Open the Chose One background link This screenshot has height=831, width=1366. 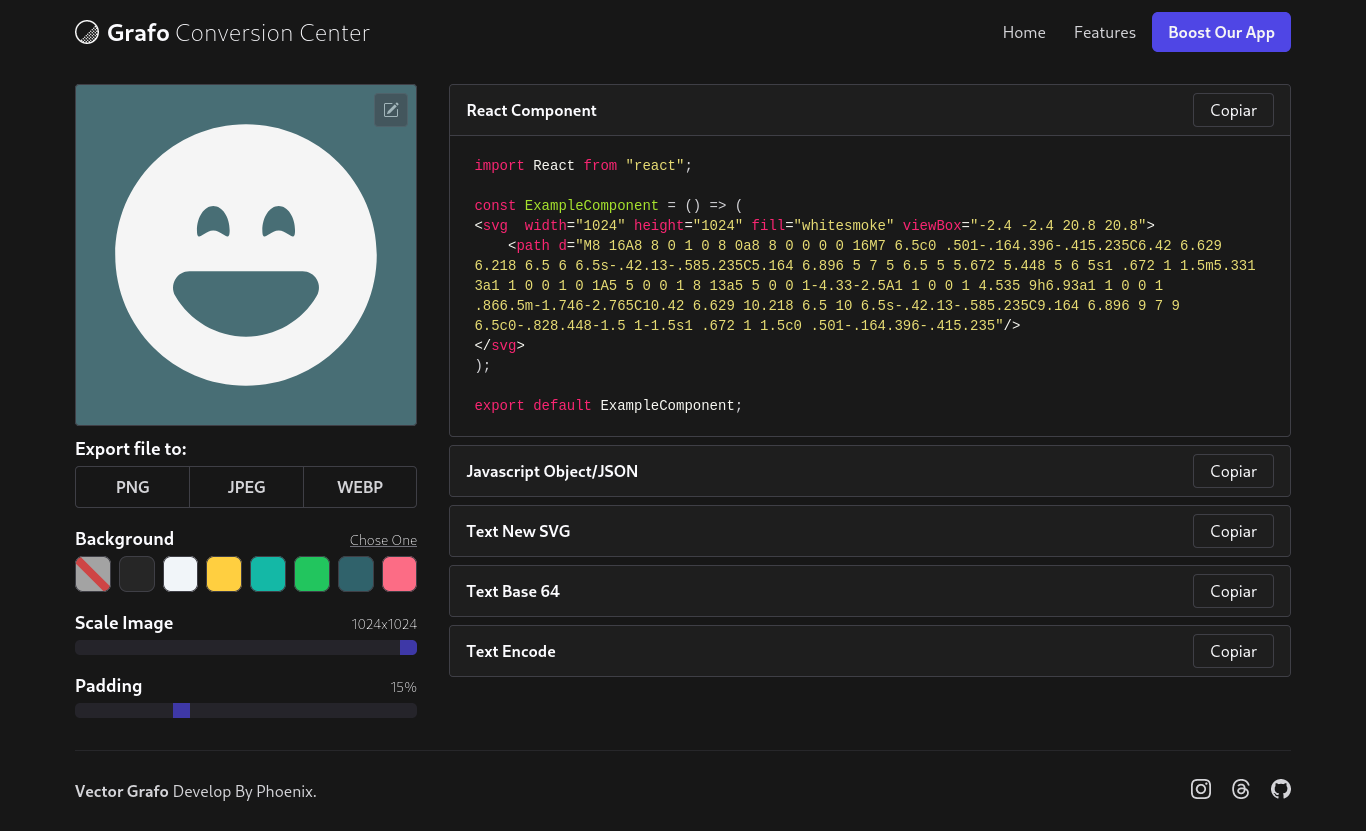point(383,540)
